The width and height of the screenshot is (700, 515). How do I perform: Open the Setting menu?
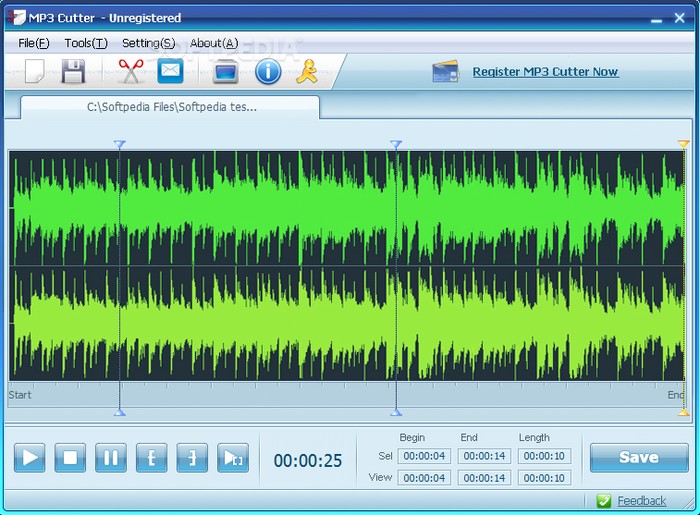click(x=148, y=43)
